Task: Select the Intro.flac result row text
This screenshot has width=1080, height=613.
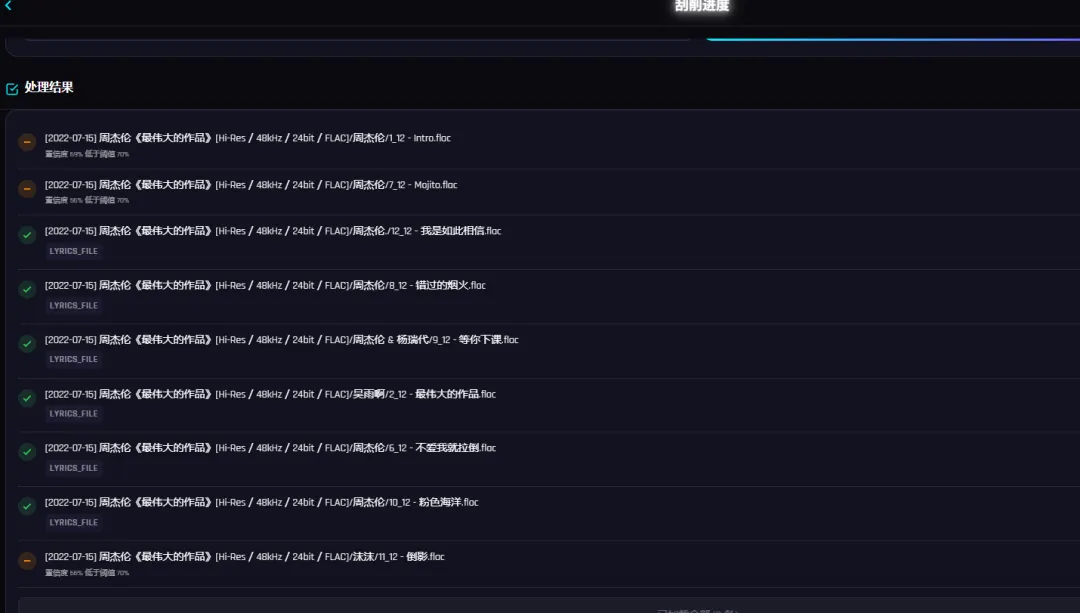Action: (248, 138)
